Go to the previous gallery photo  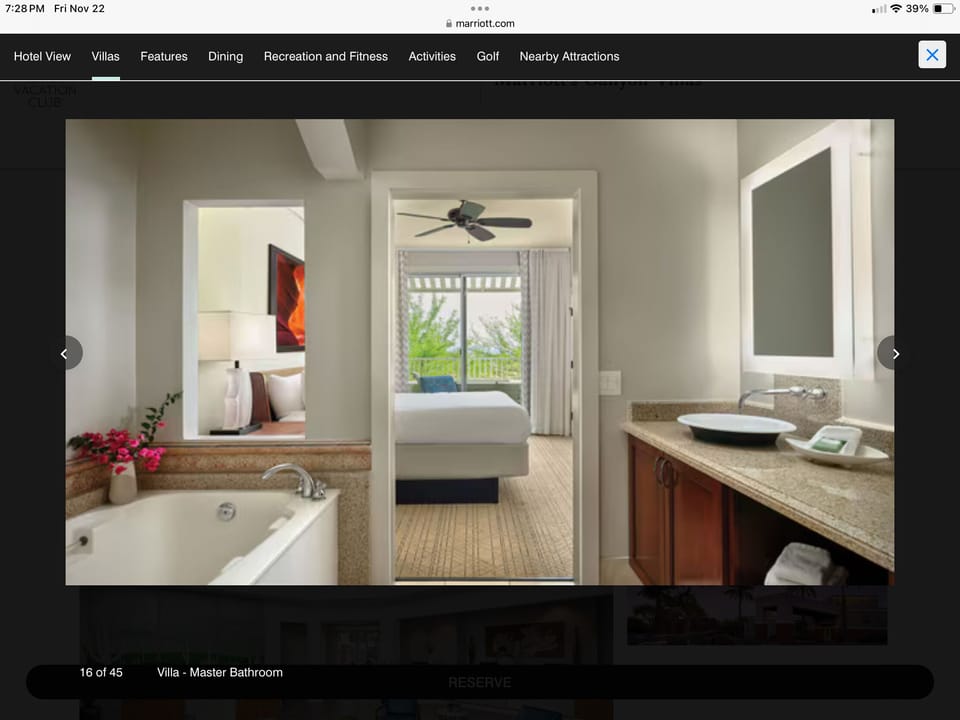(x=66, y=353)
